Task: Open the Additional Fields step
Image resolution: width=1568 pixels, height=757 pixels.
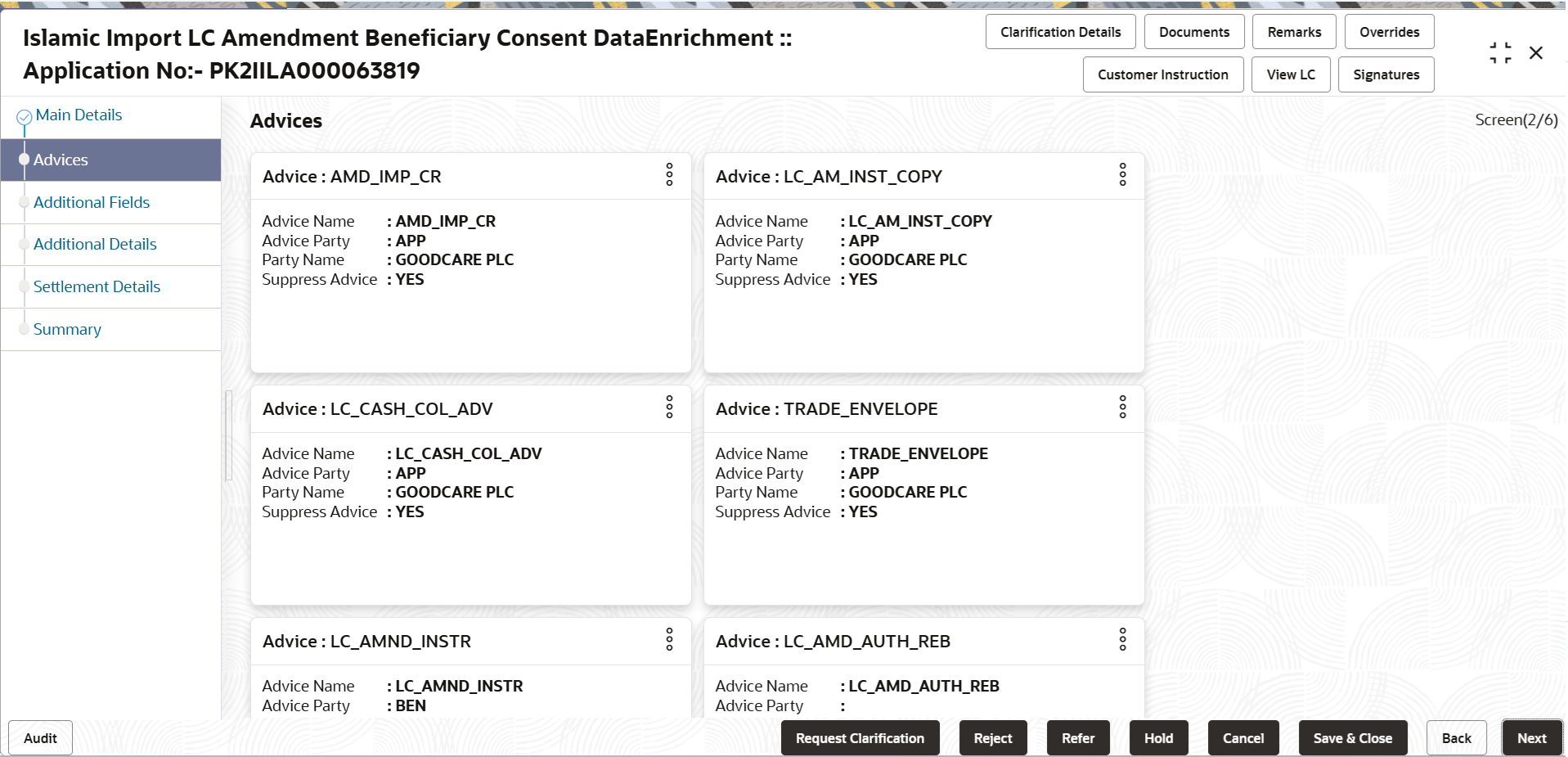Action: (x=92, y=202)
